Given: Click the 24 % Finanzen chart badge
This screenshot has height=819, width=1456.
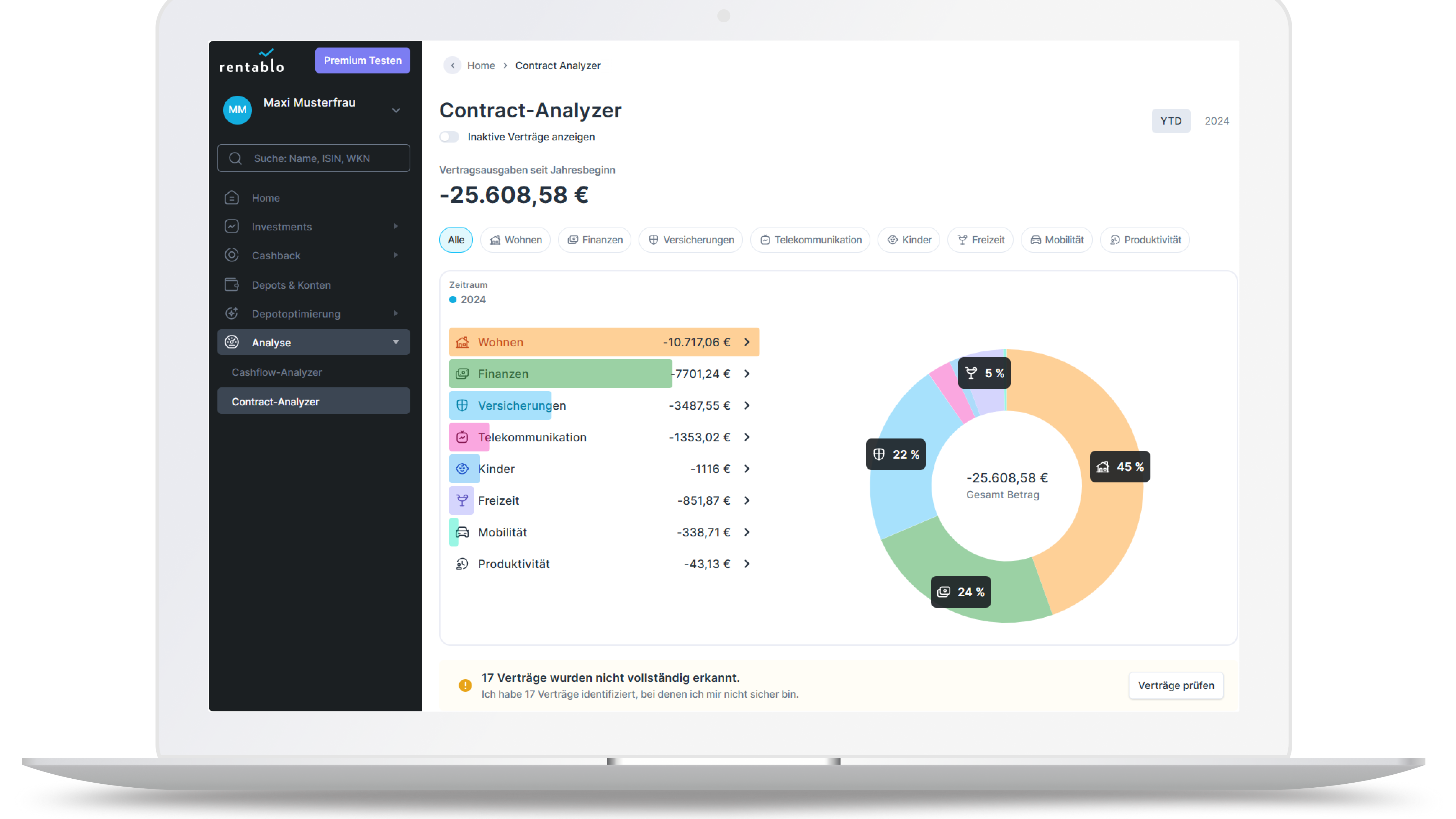Looking at the screenshot, I should pyautogui.click(x=961, y=592).
